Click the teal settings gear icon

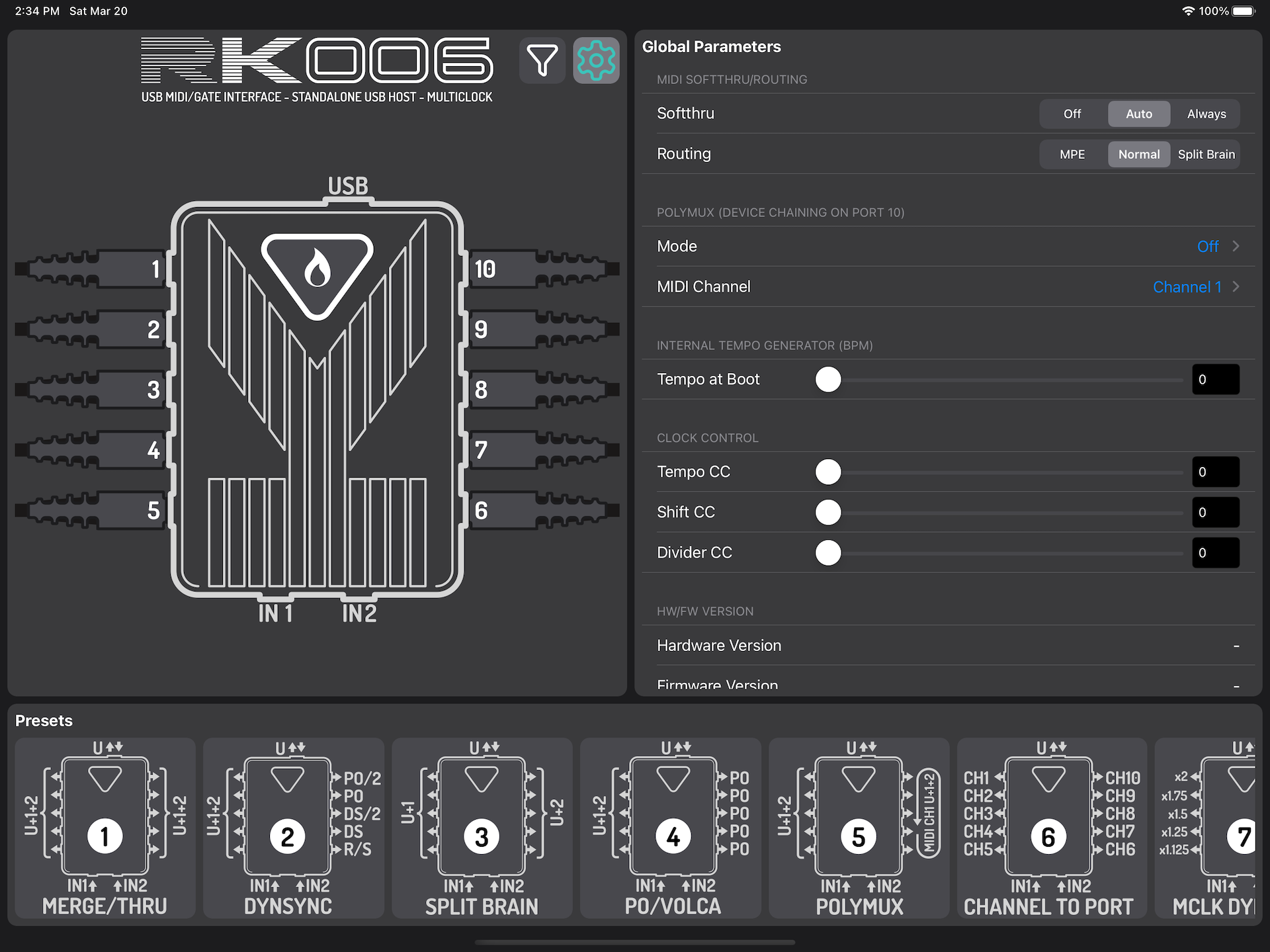pos(596,60)
